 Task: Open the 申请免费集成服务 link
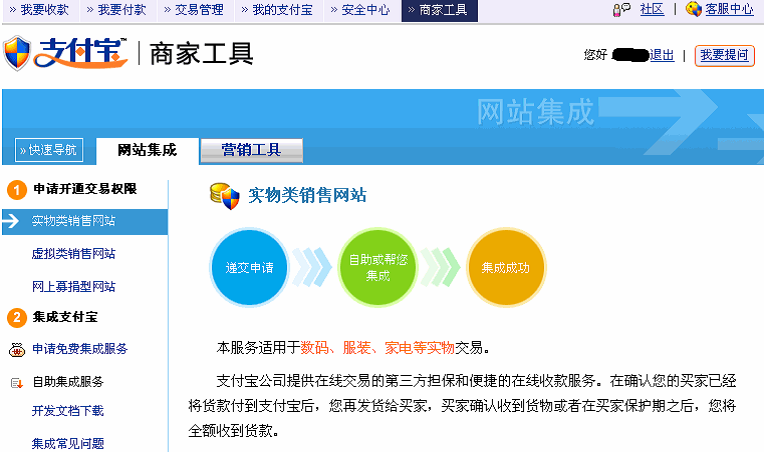tap(80, 349)
